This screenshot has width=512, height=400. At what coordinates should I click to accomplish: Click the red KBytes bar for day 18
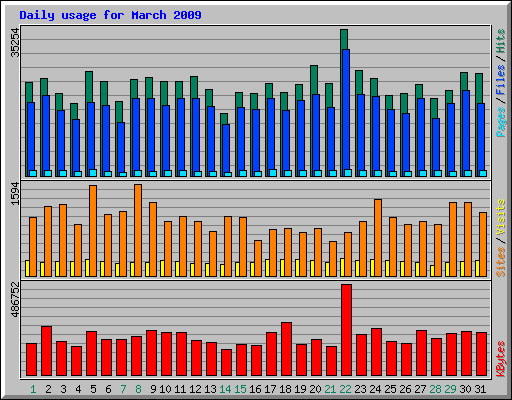pos(286,349)
